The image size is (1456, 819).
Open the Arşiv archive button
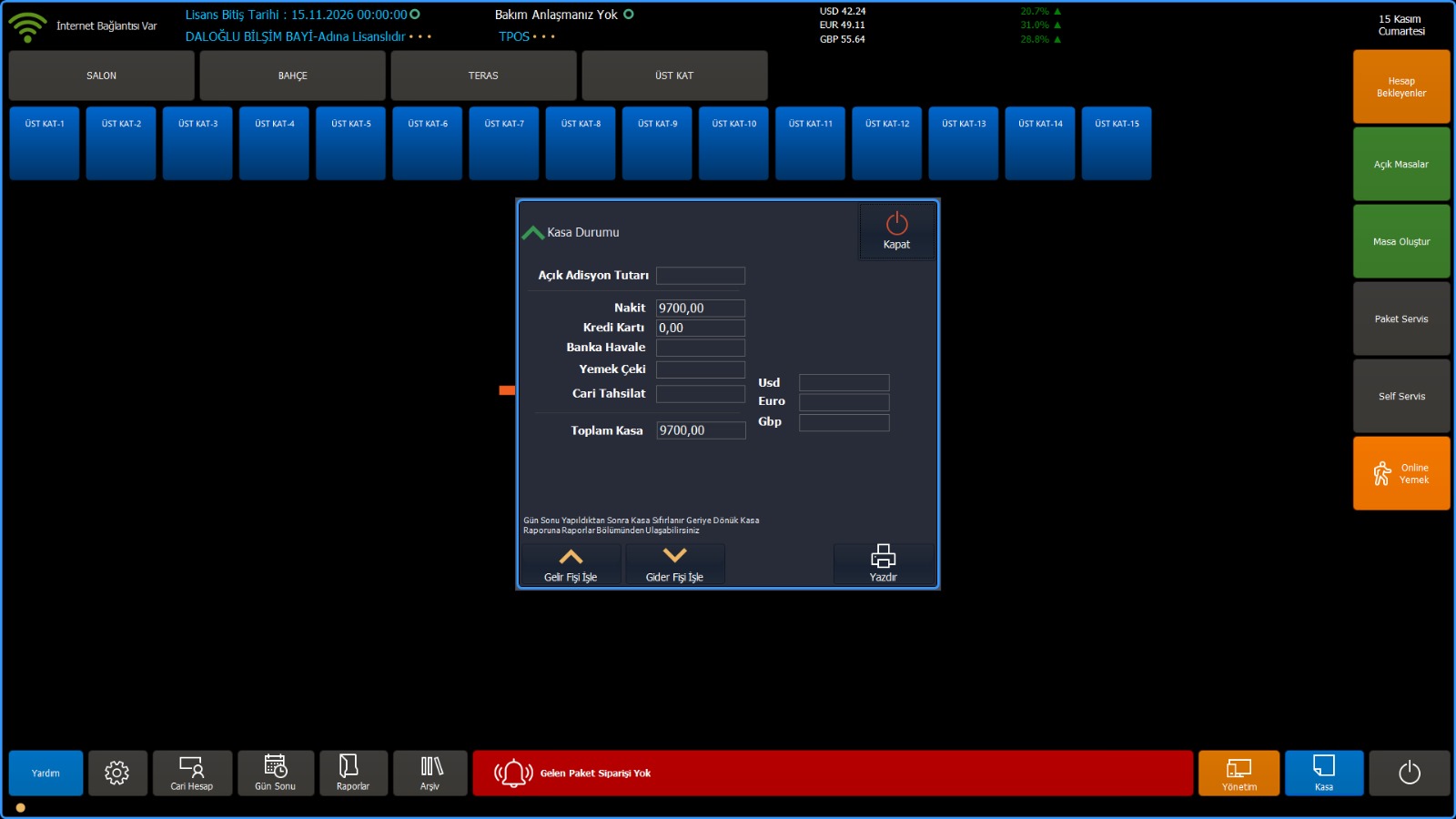(430, 773)
